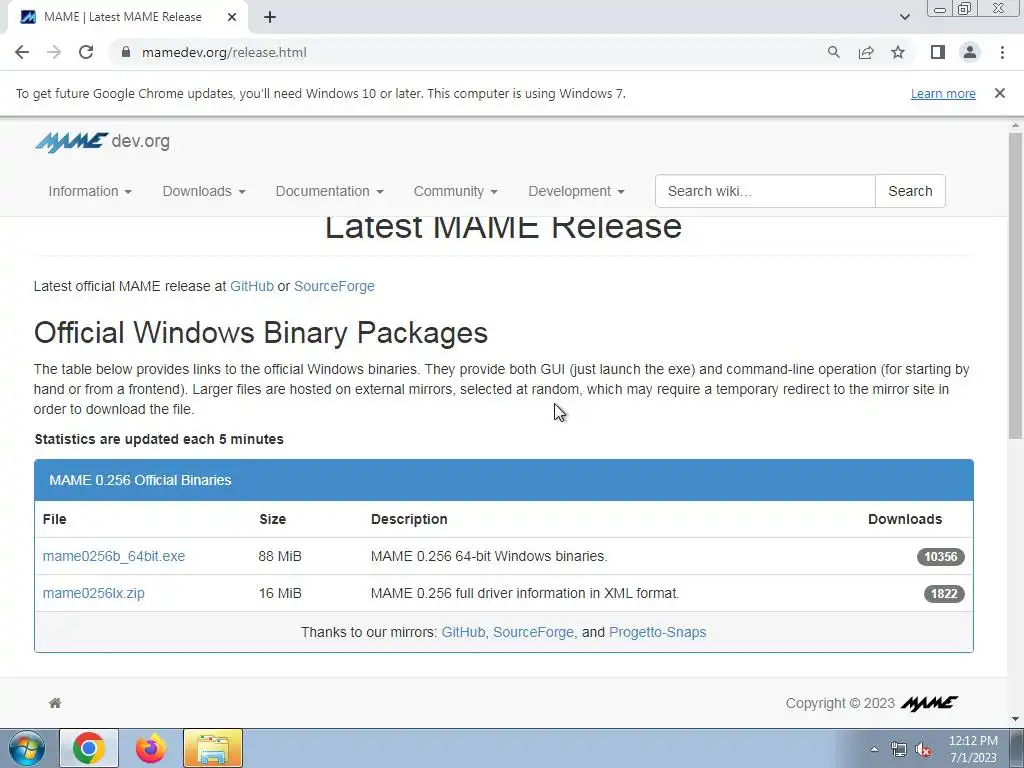Click the 88 MiB size cell

(x=280, y=556)
